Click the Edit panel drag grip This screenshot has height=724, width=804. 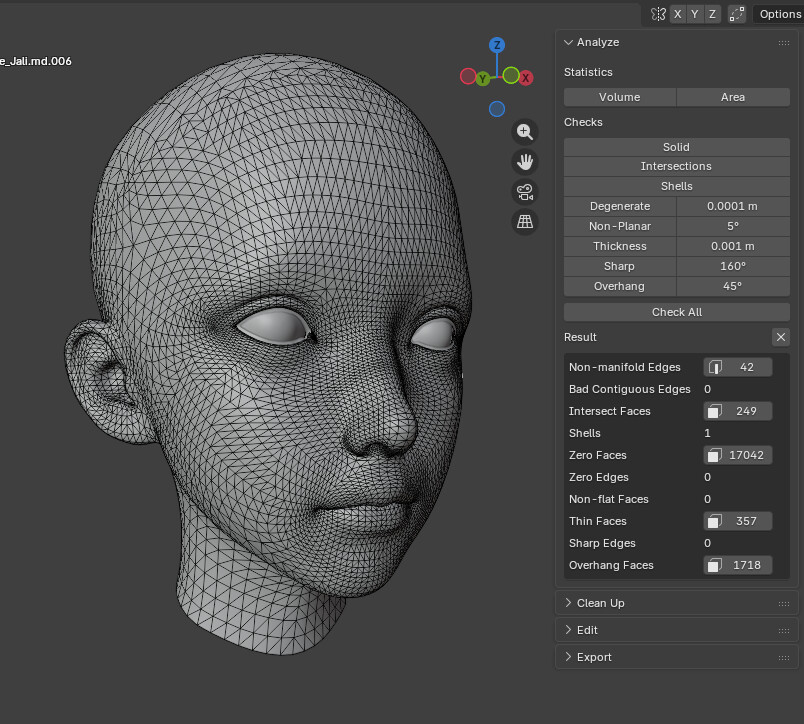click(783, 631)
